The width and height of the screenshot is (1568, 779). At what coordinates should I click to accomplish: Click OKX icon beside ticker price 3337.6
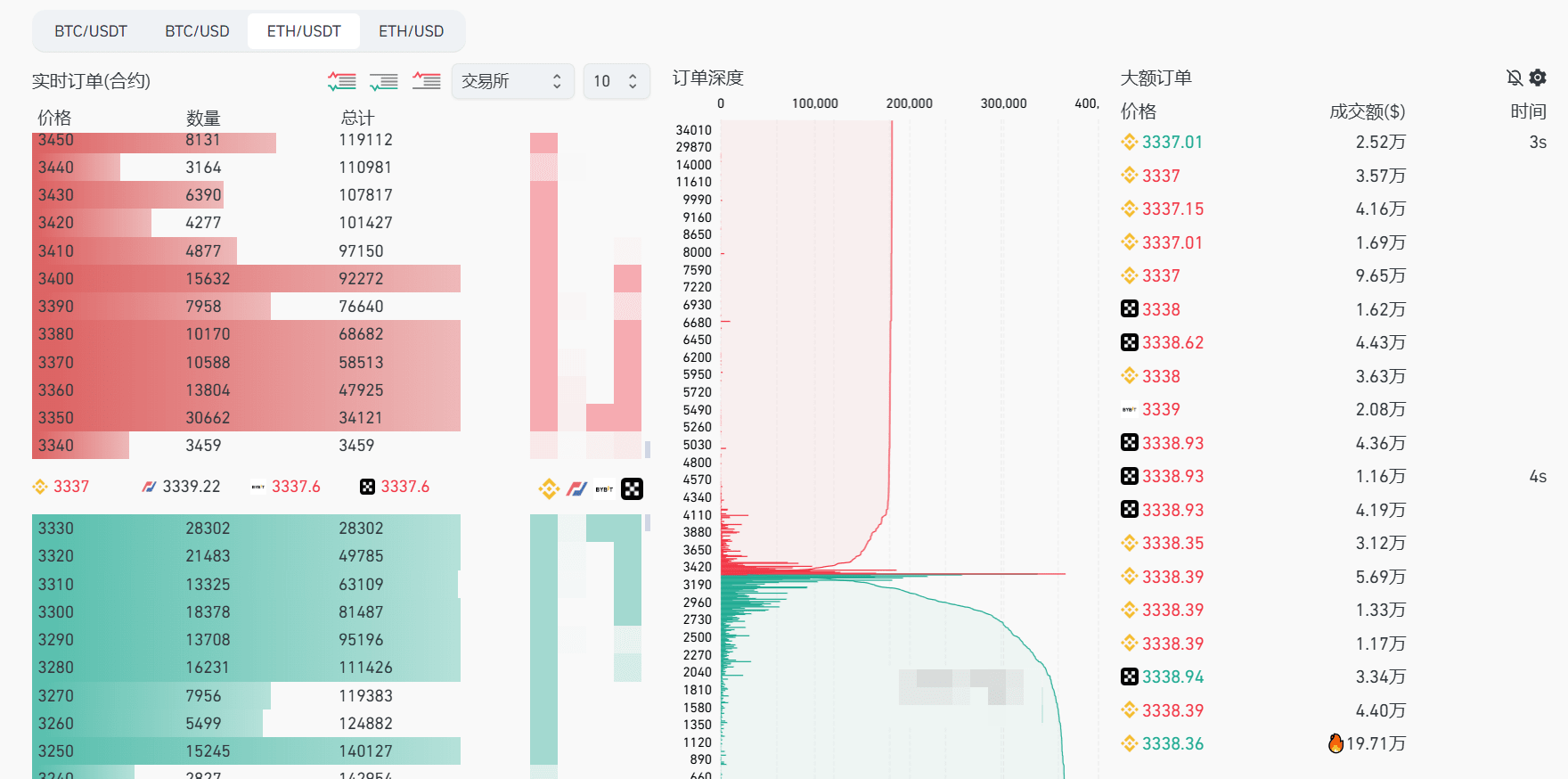[367, 487]
